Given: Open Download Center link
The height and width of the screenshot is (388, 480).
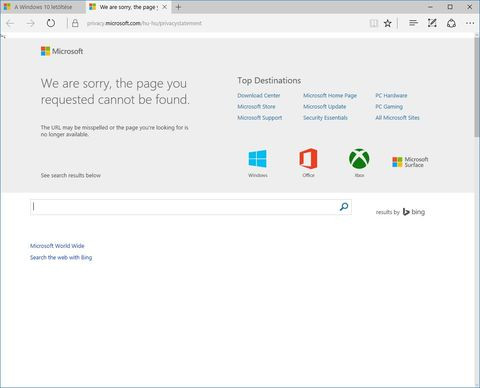Looking at the screenshot, I should click(259, 96).
